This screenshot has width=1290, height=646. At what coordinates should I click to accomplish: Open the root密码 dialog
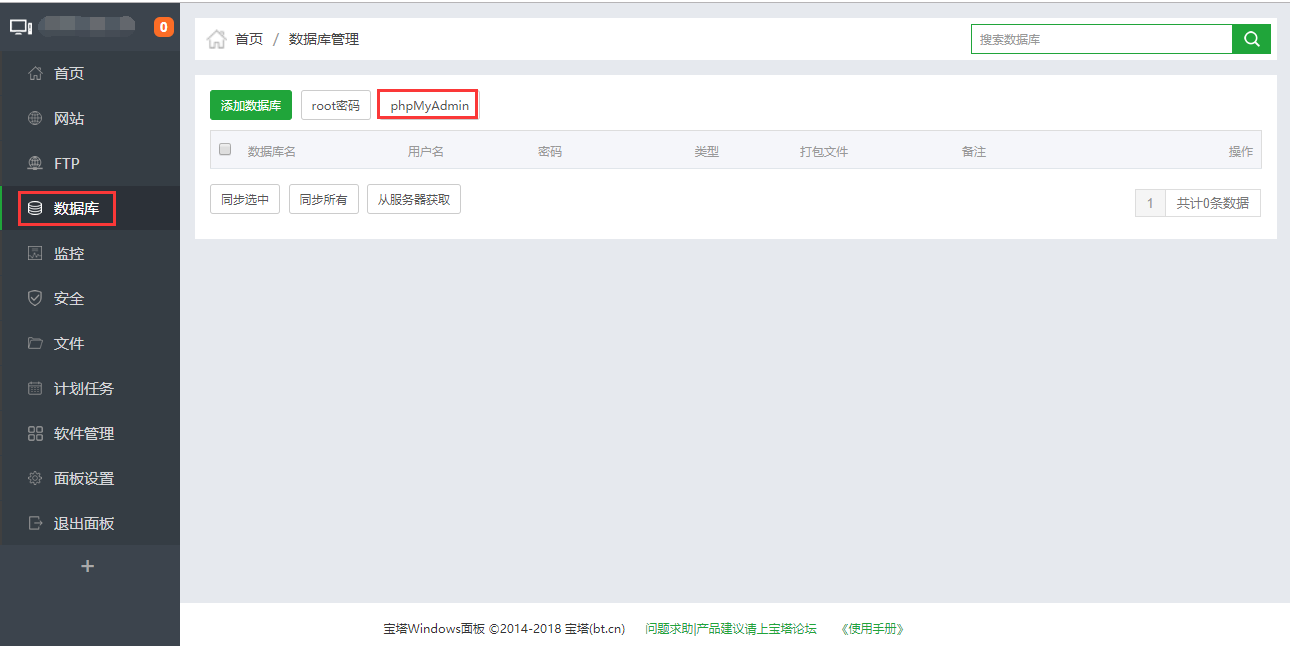[336, 105]
